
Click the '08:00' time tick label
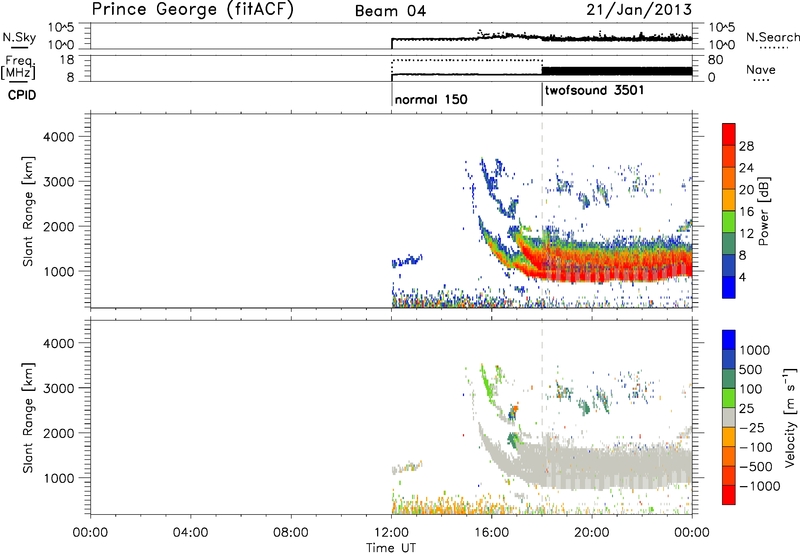[x=291, y=533]
